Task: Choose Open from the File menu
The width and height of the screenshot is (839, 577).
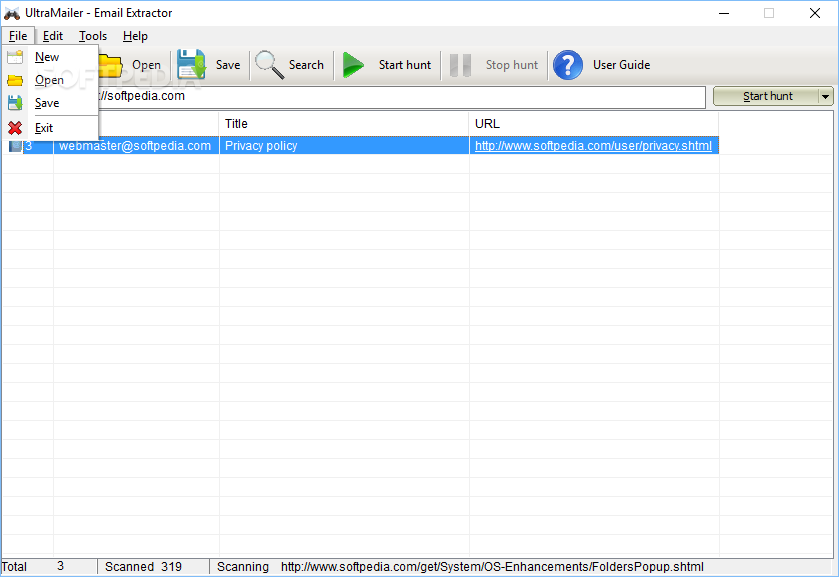Action: pyautogui.click(x=50, y=80)
